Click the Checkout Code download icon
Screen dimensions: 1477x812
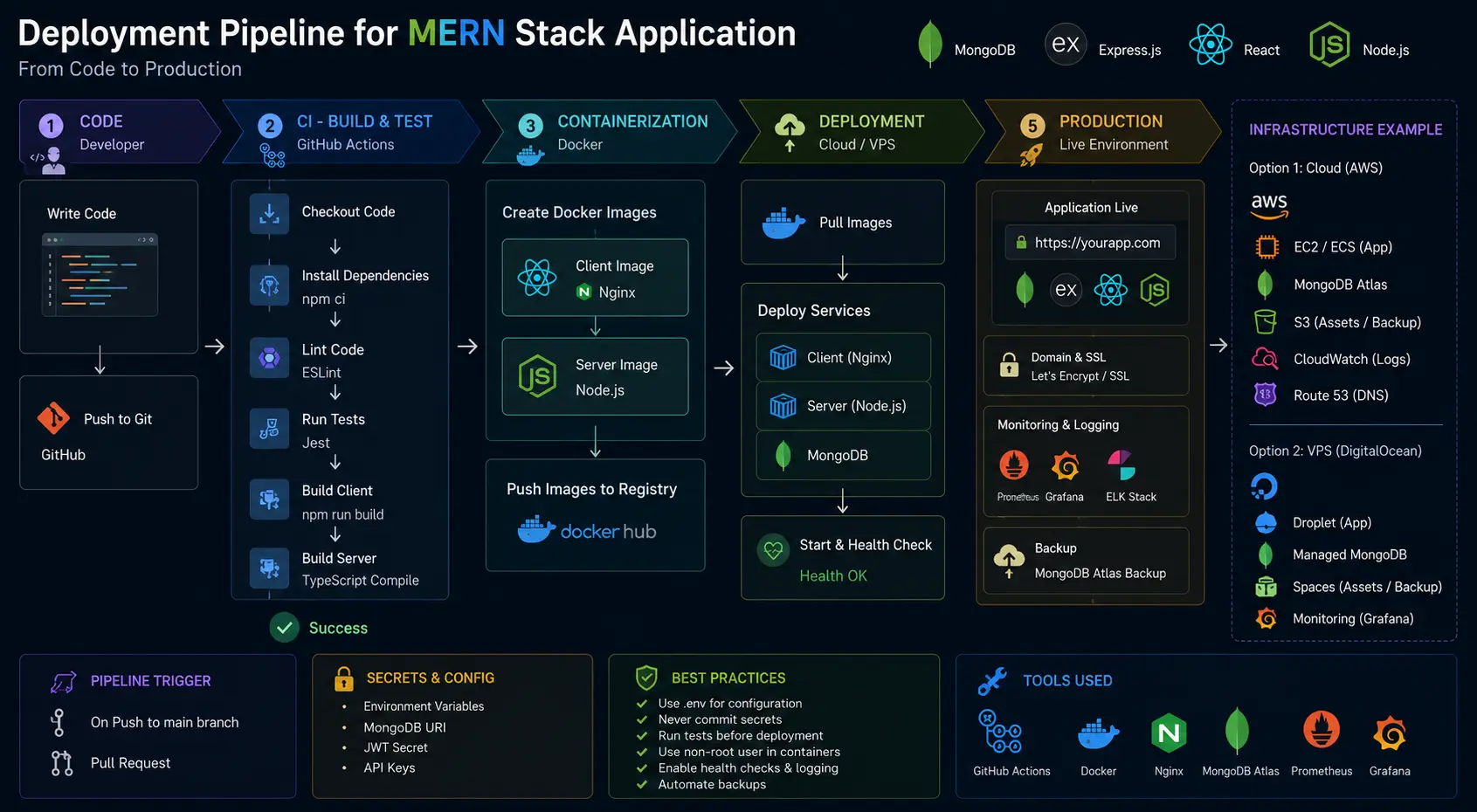point(269,213)
